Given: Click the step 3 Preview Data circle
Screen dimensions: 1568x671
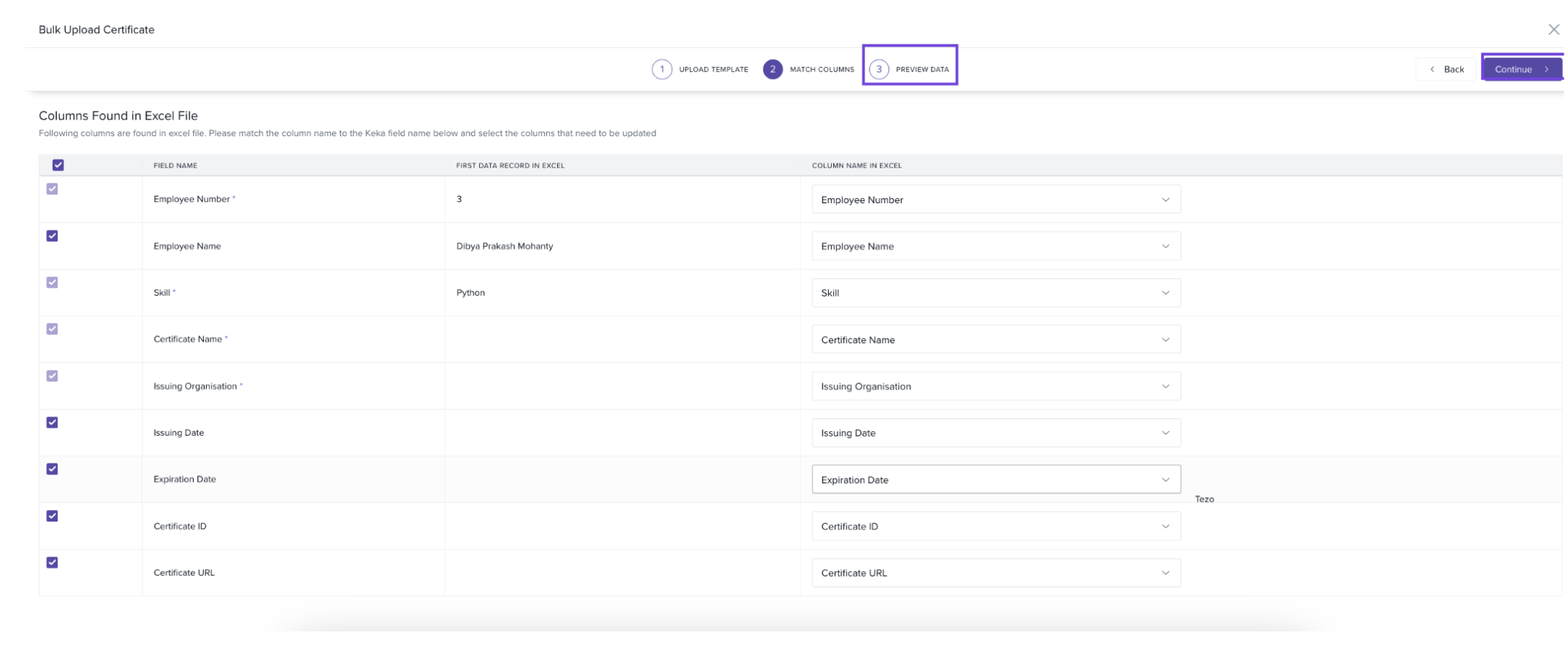Looking at the screenshot, I should click(878, 69).
